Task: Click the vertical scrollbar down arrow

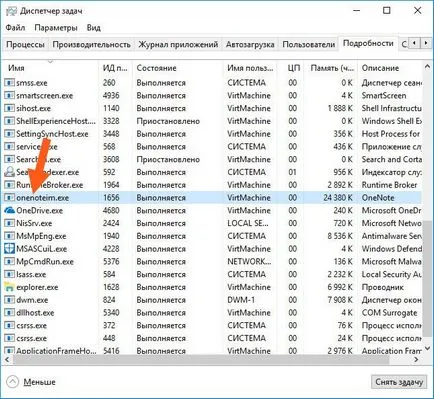Action: 427,348
